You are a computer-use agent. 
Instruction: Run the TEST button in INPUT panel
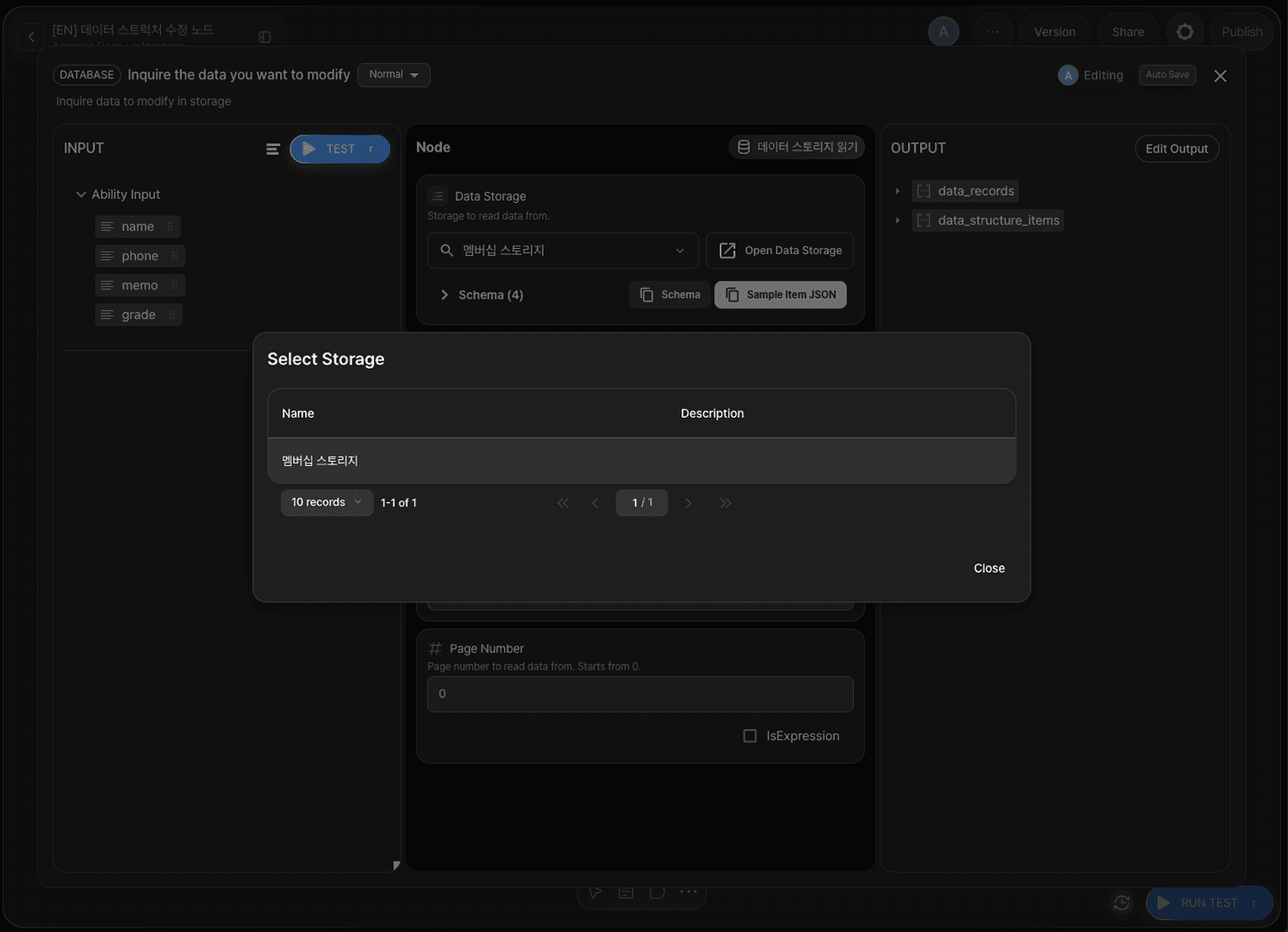coord(339,149)
